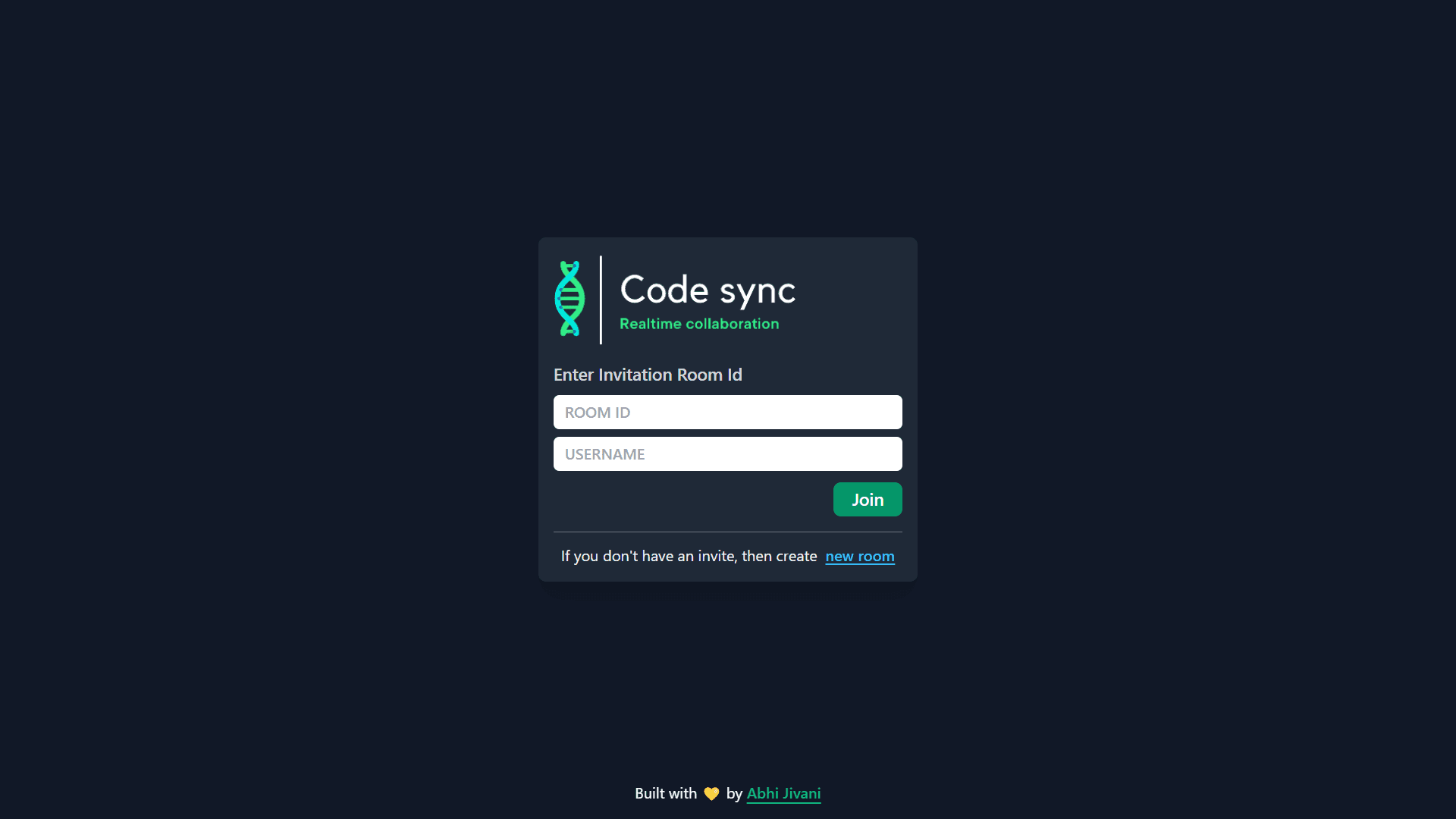Select the ROOM ID text field
The width and height of the screenshot is (1456, 819).
[x=728, y=412]
